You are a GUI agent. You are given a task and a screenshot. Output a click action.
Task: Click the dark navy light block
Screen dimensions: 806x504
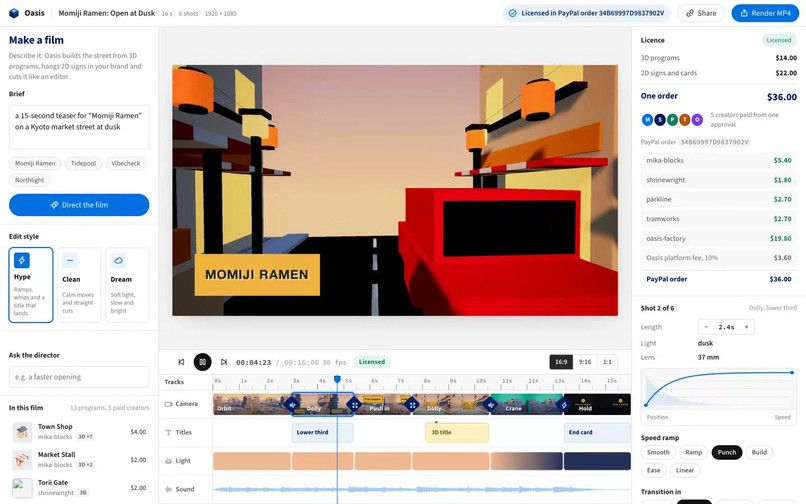coord(597,461)
